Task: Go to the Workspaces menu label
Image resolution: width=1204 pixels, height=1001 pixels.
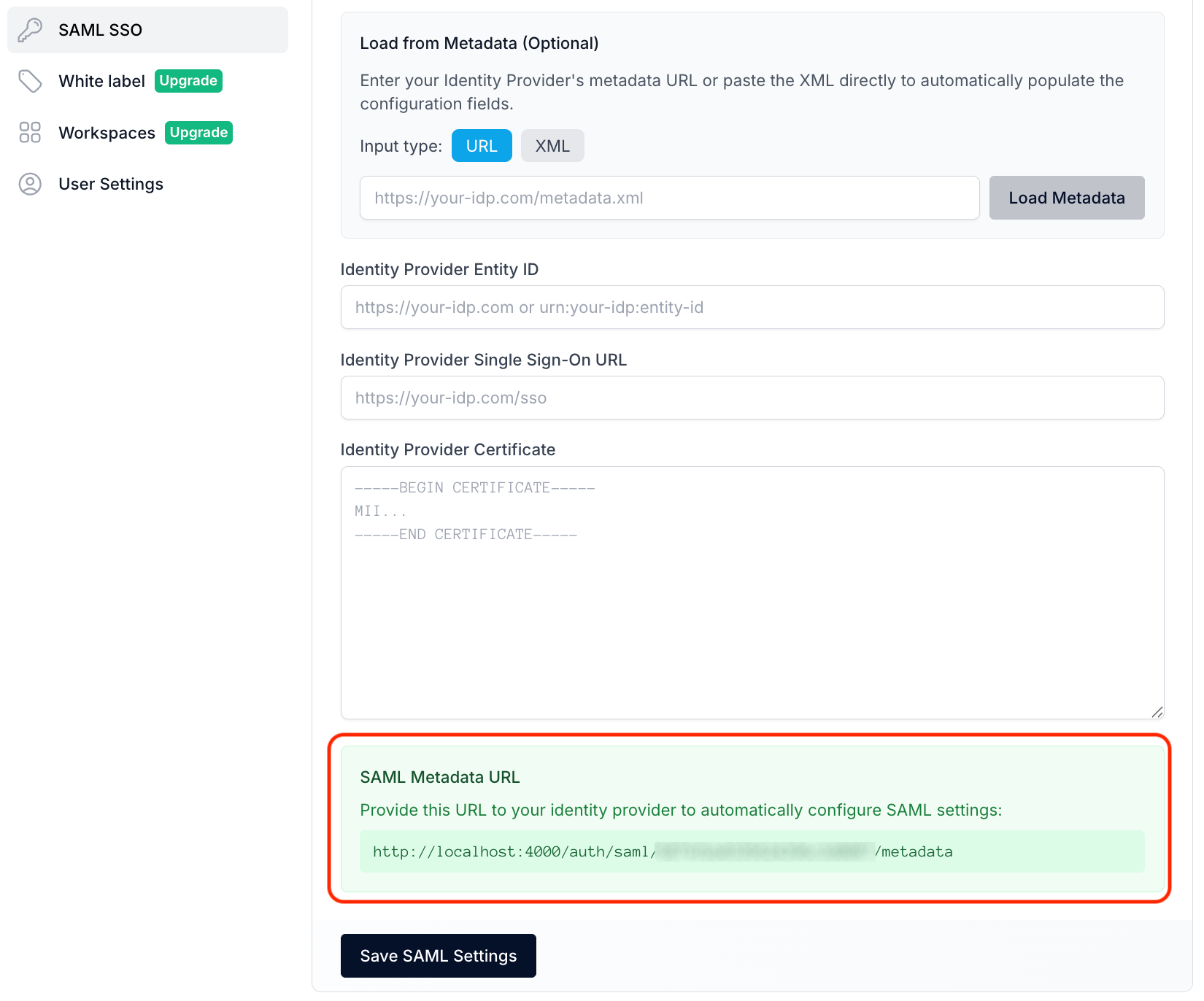Action: pyautogui.click(x=107, y=133)
